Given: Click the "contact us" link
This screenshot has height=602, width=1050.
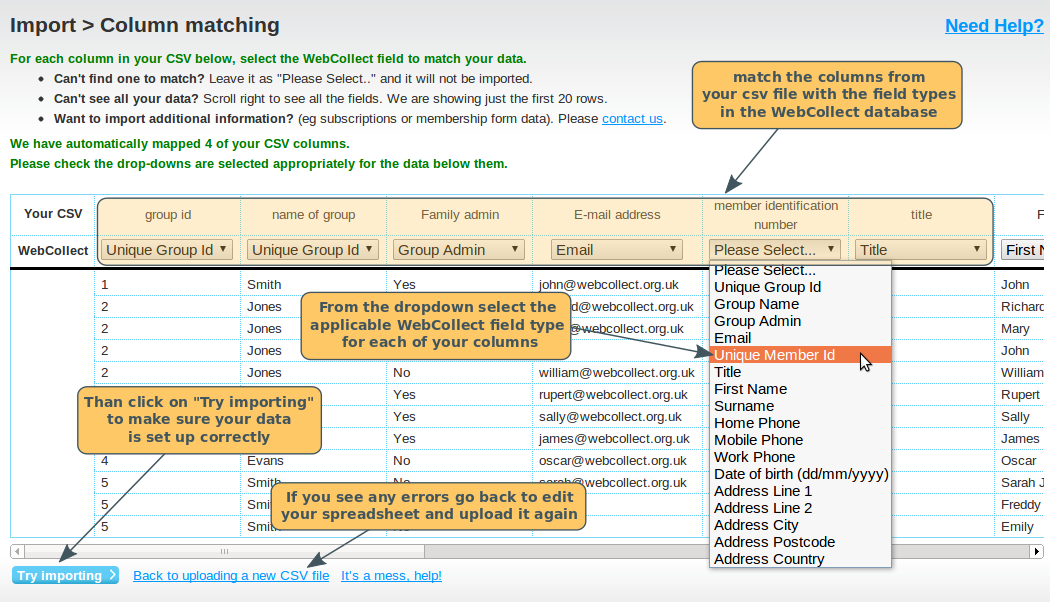Looking at the screenshot, I should pos(631,118).
